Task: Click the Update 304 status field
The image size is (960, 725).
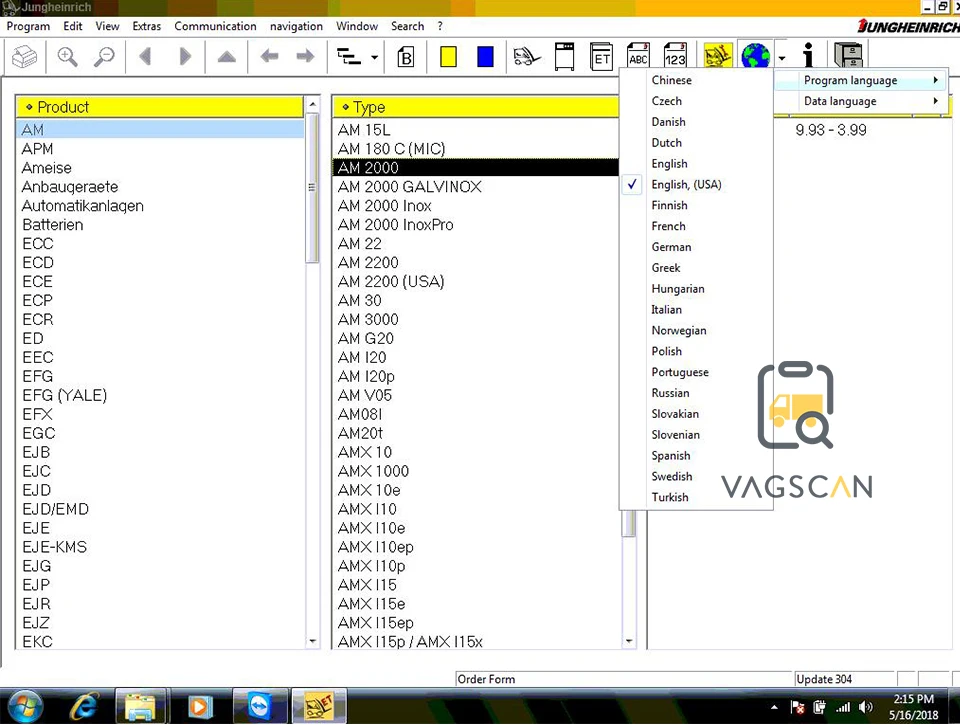Action: pos(844,679)
